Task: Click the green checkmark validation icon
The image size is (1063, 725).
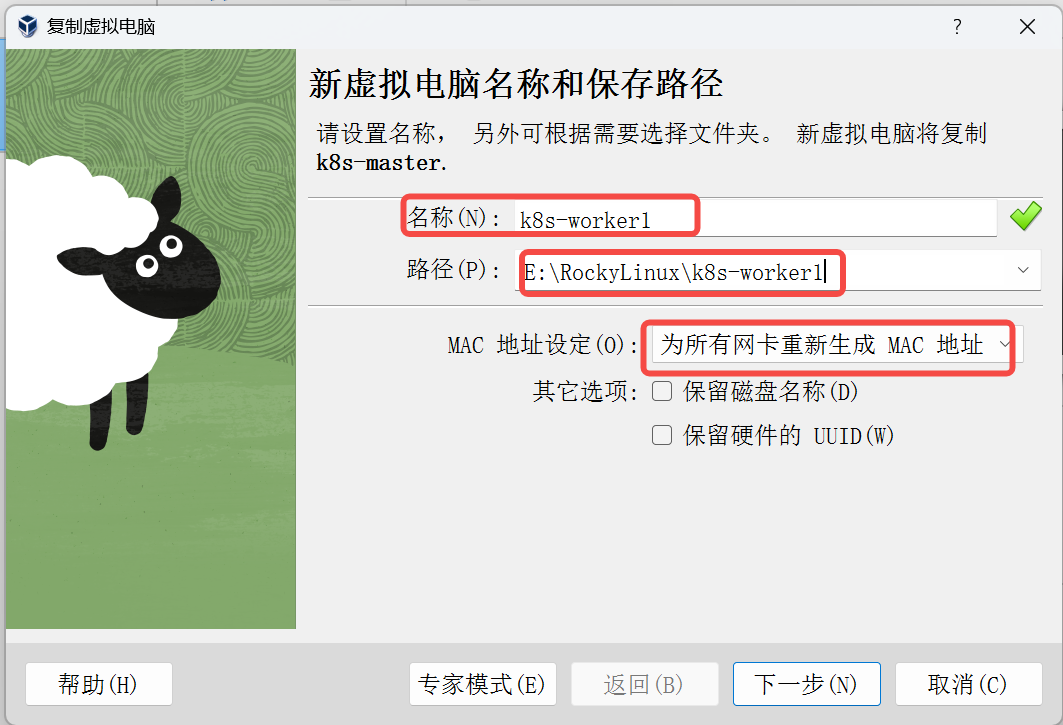Action: click(1025, 217)
